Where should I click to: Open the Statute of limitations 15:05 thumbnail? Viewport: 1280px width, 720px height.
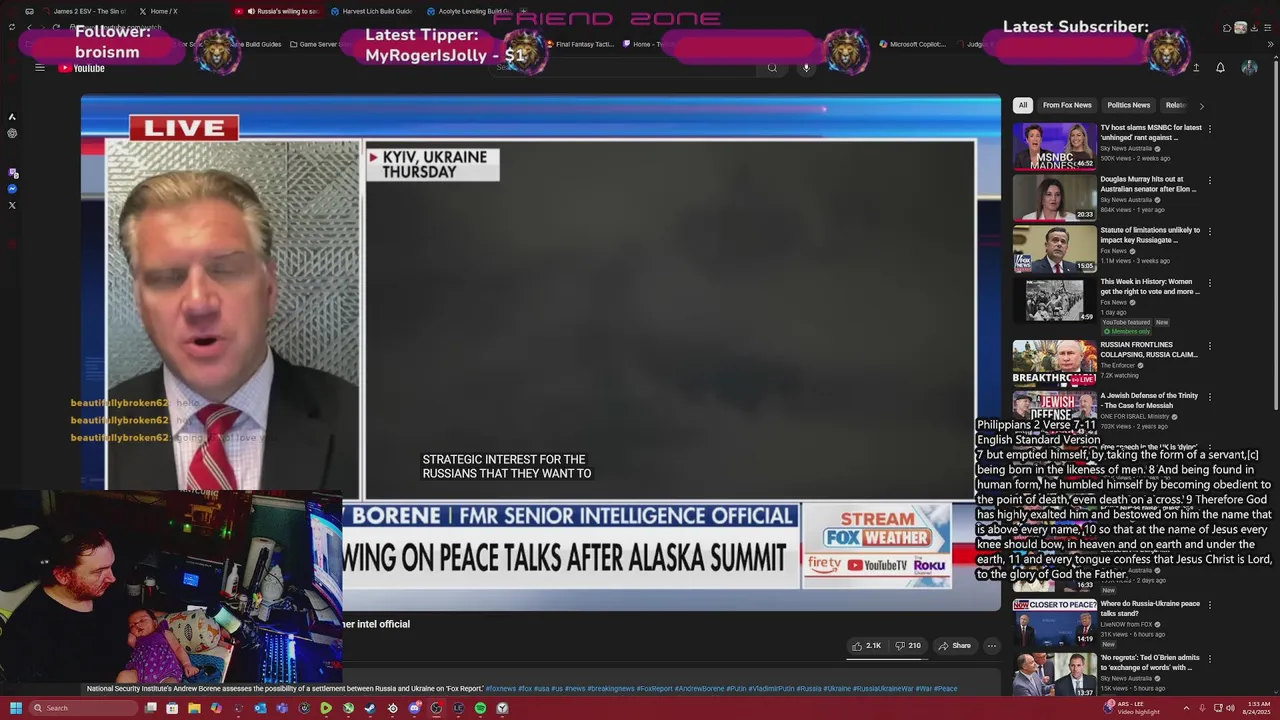click(x=1054, y=249)
